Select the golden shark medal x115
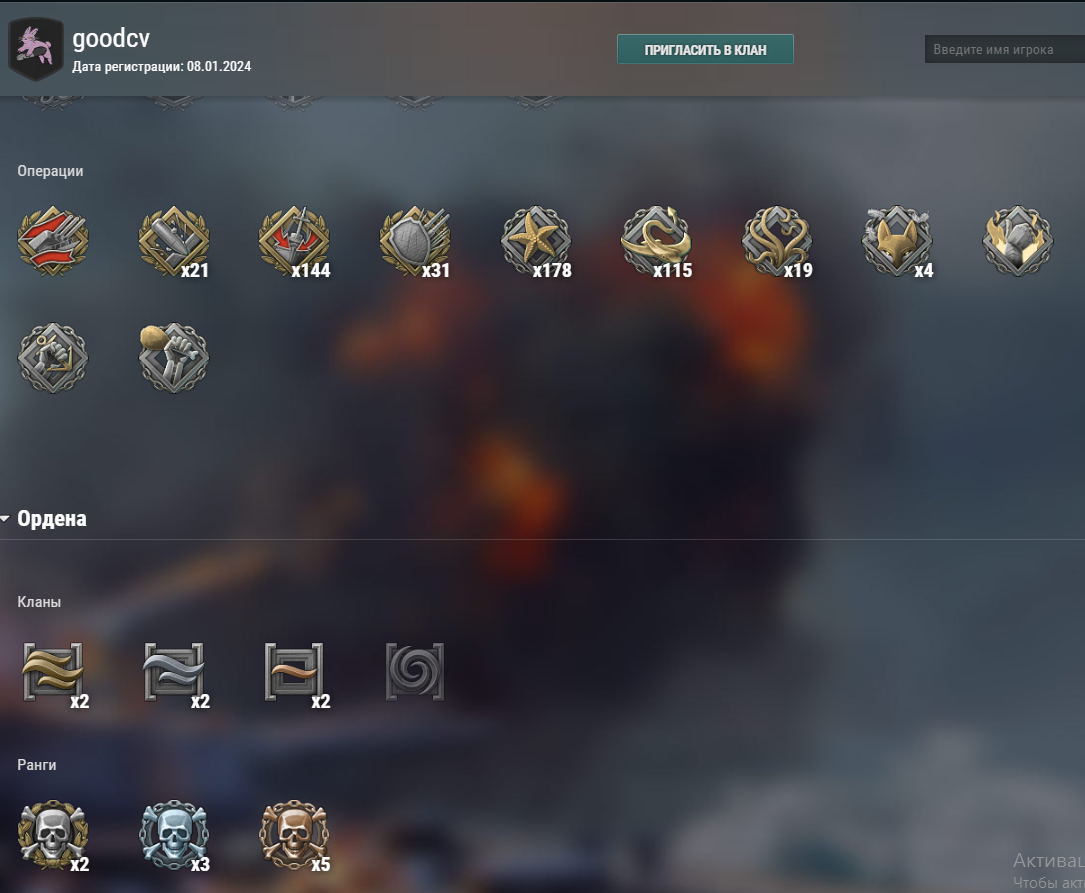This screenshot has width=1085, height=893. click(x=657, y=241)
